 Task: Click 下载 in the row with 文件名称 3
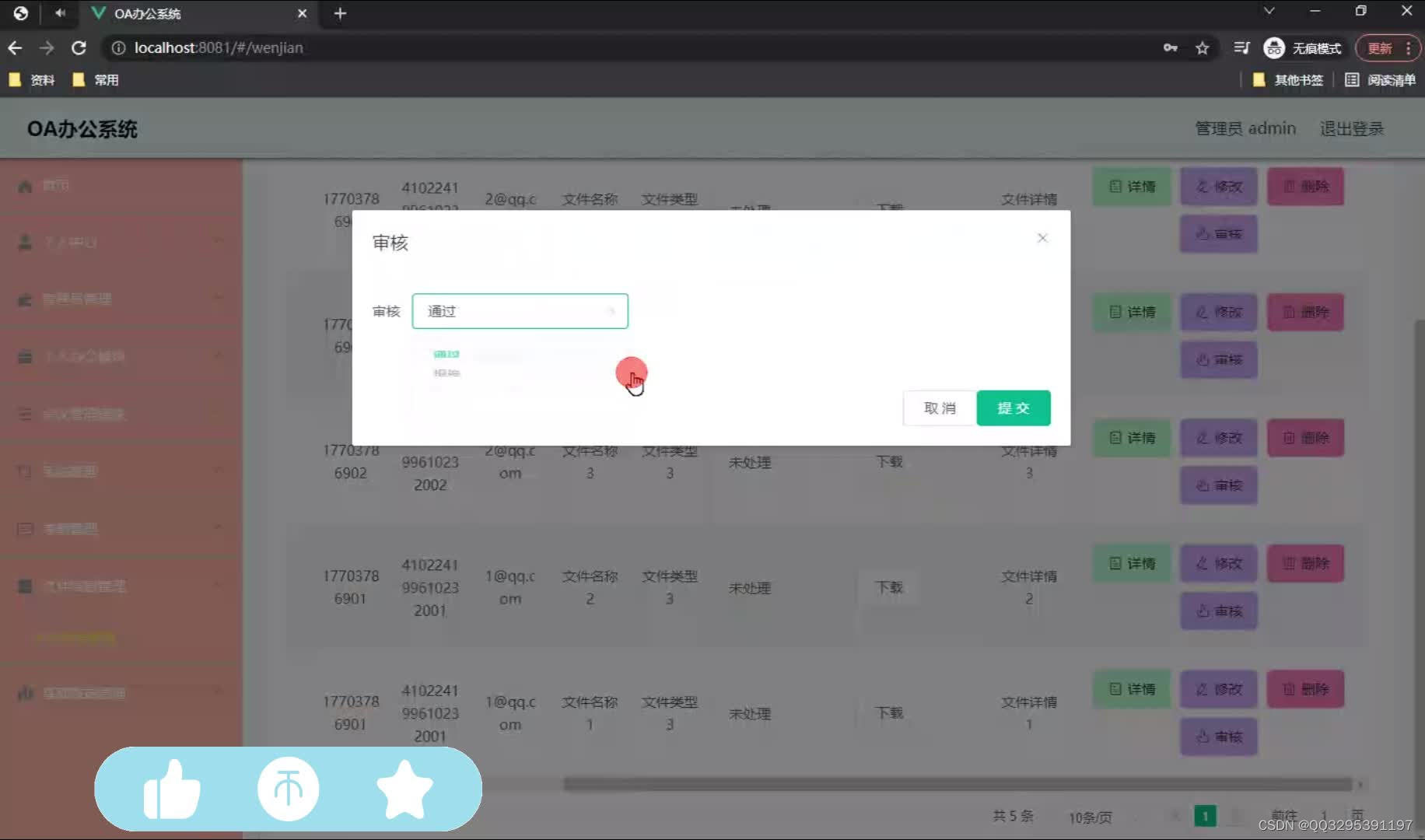[x=889, y=462]
